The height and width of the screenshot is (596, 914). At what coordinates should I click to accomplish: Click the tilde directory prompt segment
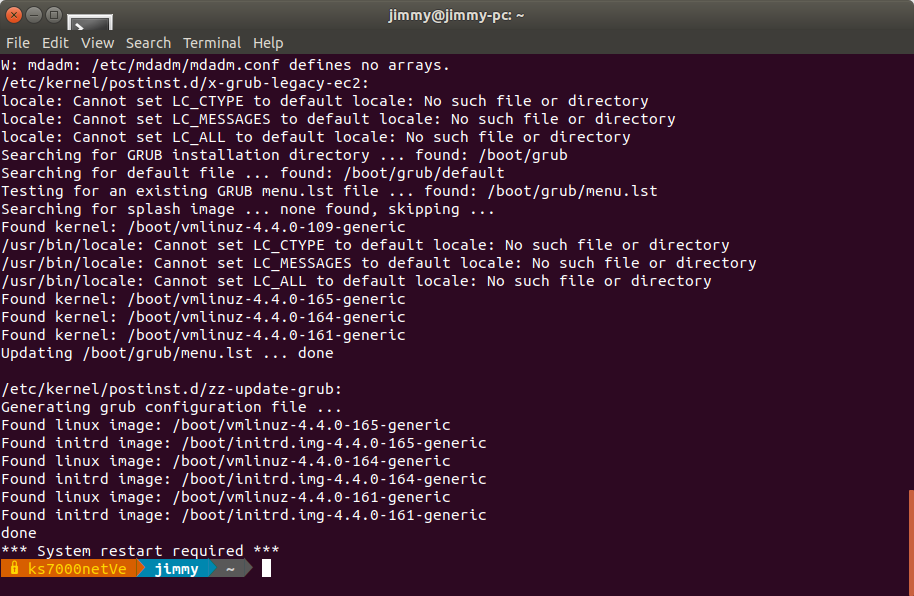click(230, 569)
